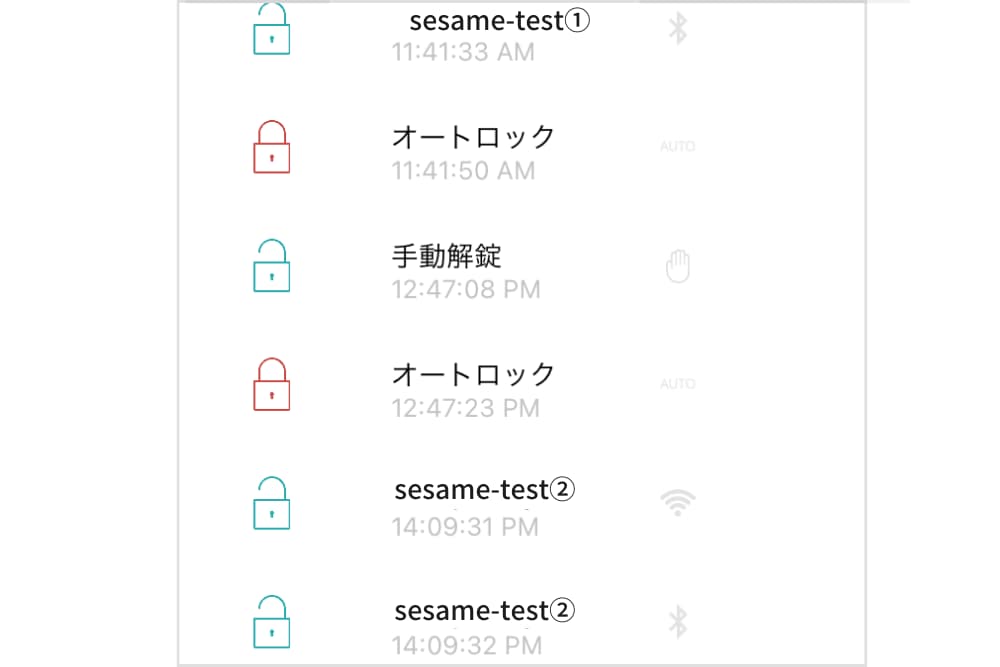Select the sesame-test② entry at 14:09:32 PM
1000x667 pixels.
pyautogui.click(x=486, y=610)
